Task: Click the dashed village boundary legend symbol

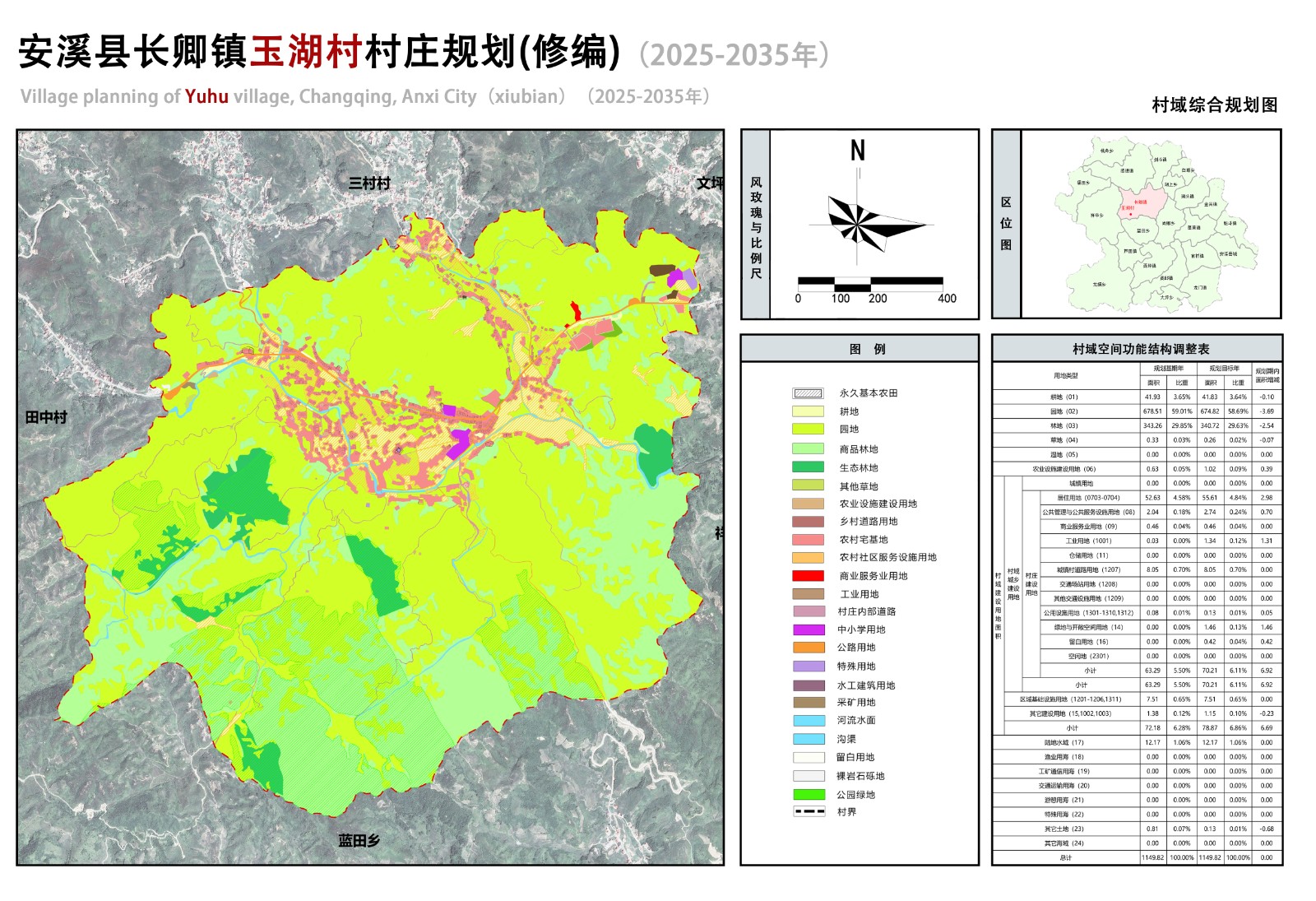Action: (809, 812)
